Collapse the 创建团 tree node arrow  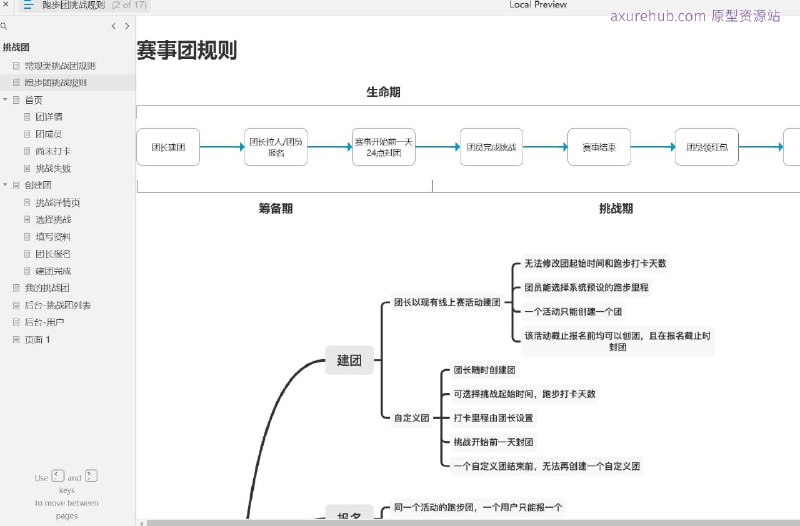(x=5, y=185)
